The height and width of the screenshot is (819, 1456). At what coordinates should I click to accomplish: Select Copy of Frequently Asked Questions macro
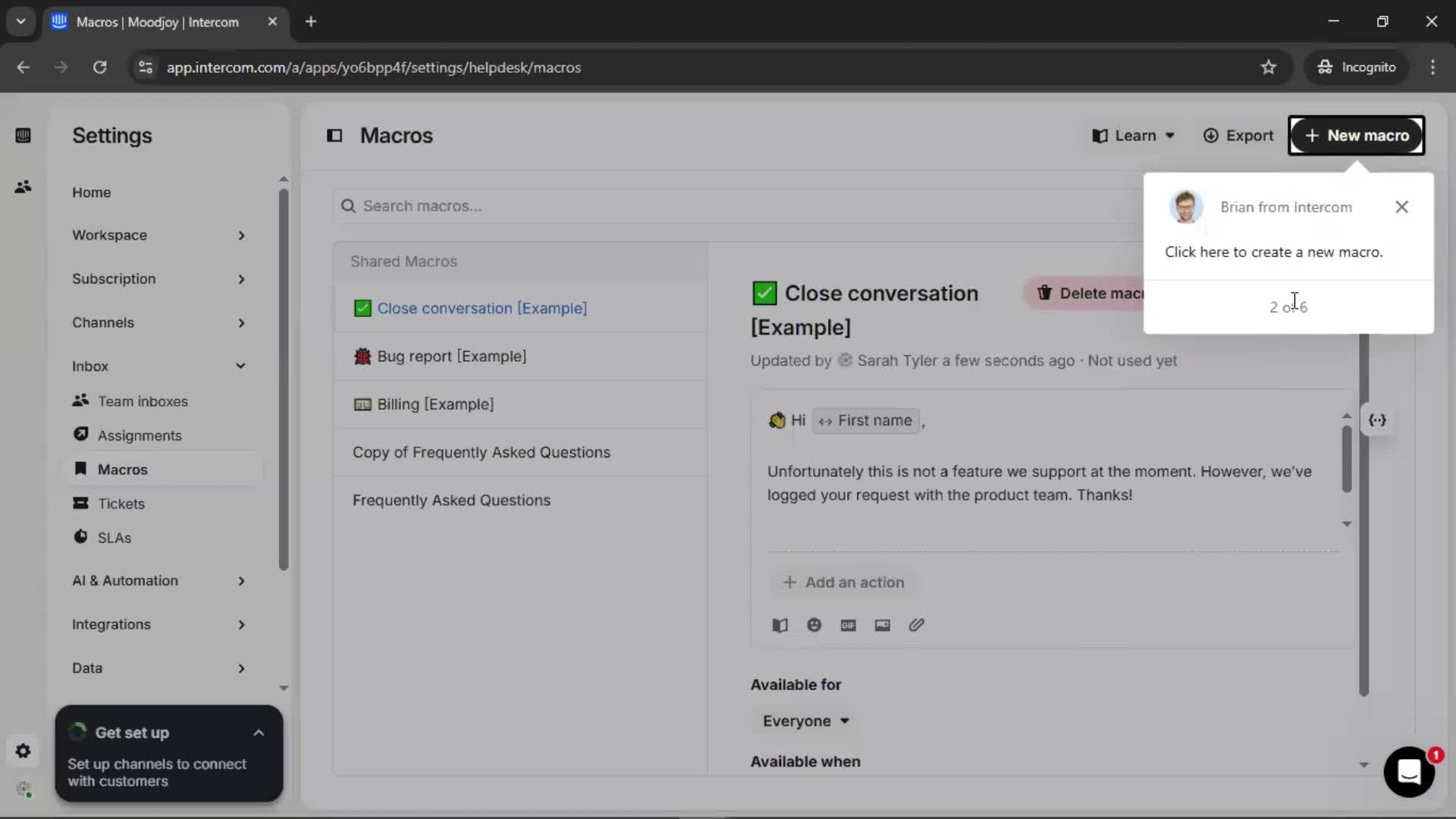point(520,453)
